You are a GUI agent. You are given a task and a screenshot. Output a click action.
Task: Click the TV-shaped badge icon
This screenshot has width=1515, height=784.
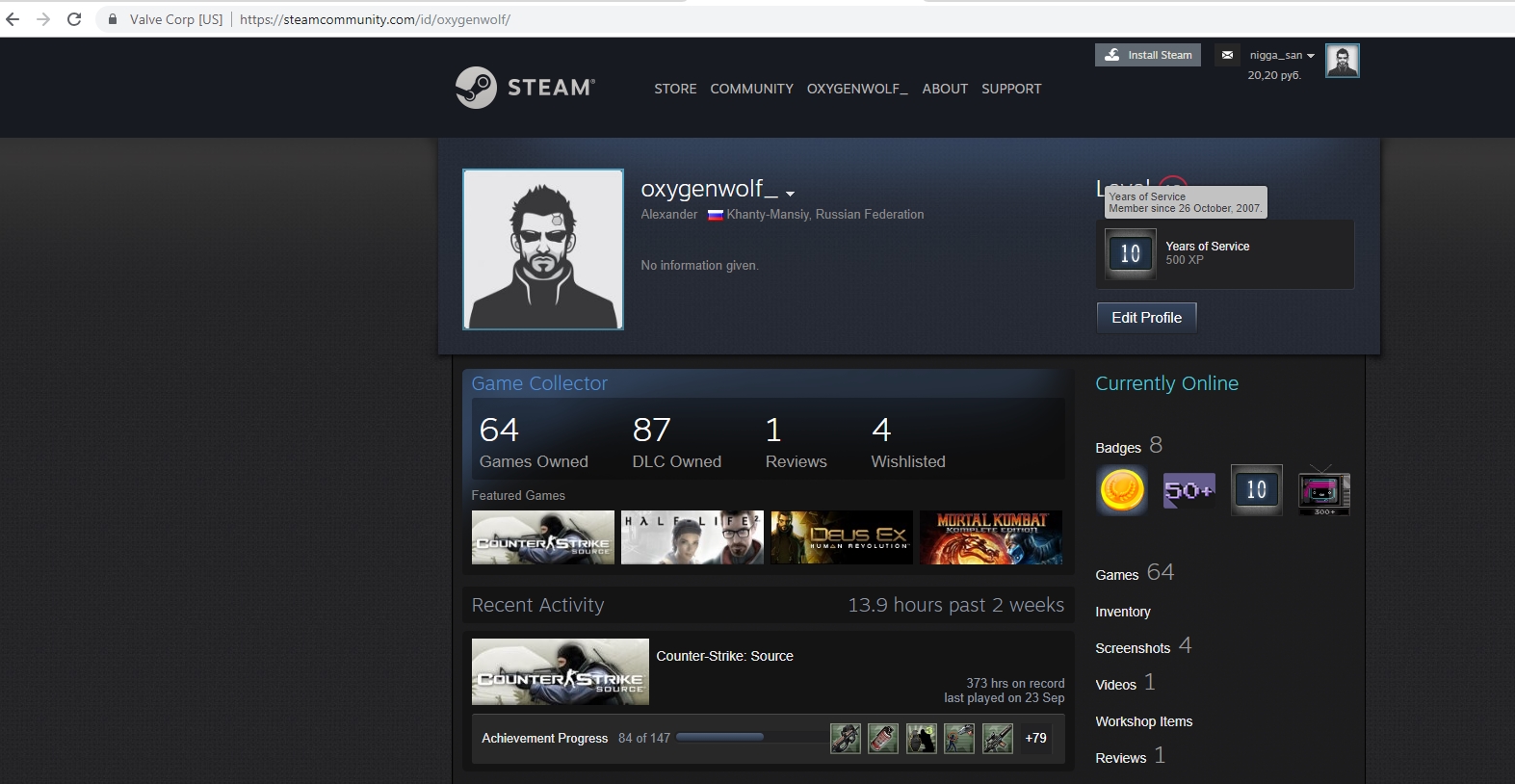pos(1323,490)
